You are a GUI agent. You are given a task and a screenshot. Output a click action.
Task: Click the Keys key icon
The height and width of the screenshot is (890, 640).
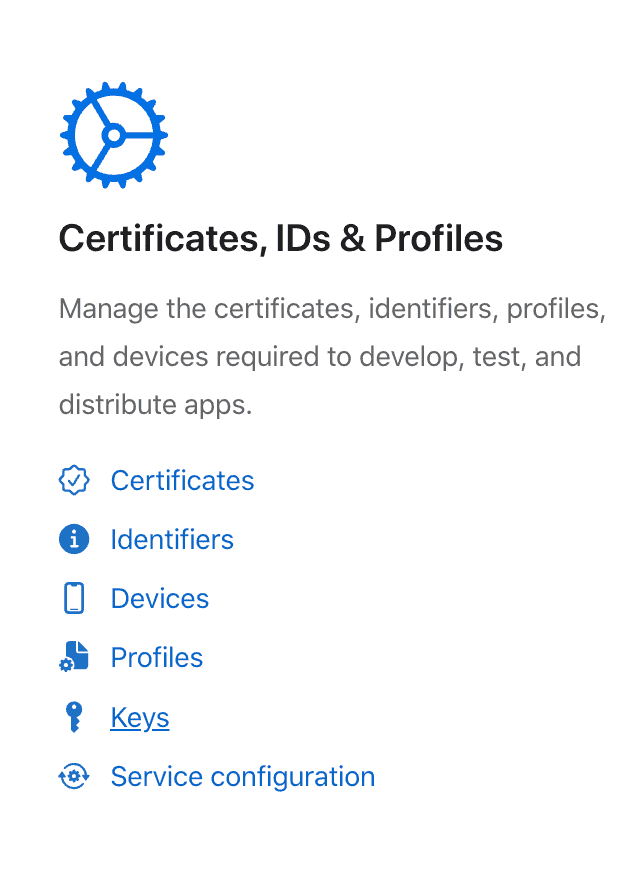tap(75, 717)
